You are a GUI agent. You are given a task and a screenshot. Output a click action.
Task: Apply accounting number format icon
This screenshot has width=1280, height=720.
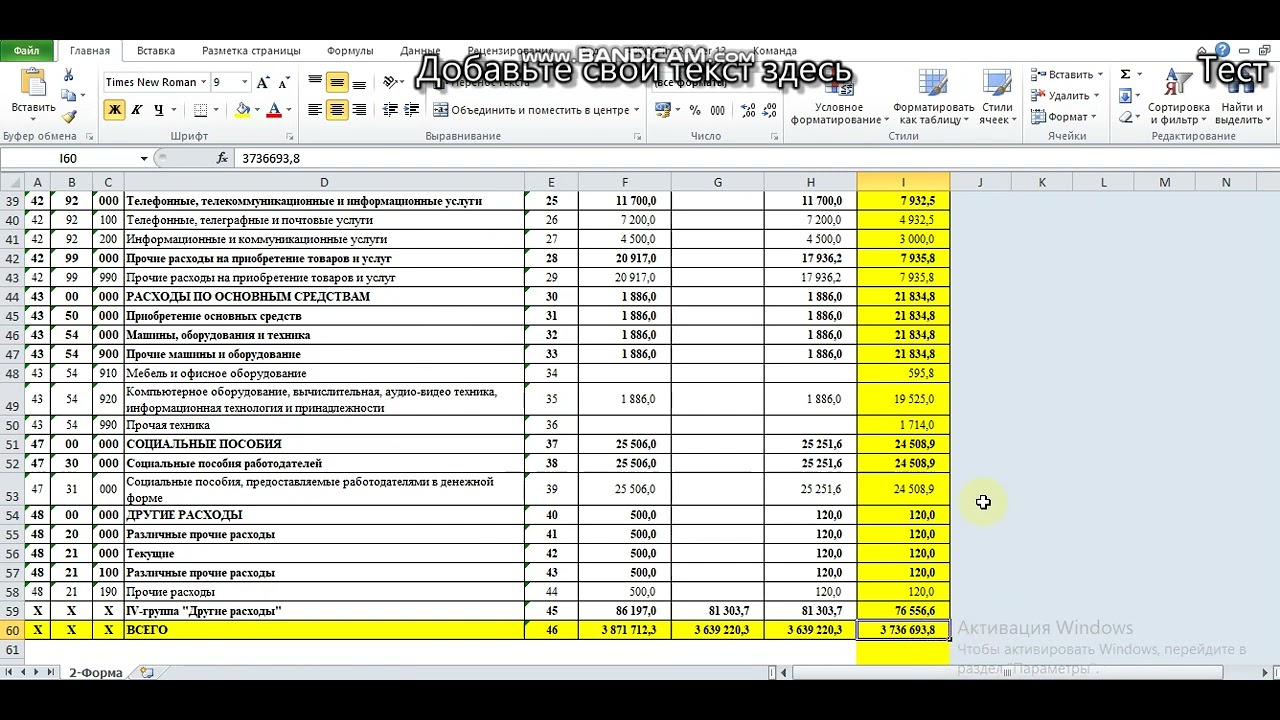click(x=665, y=110)
